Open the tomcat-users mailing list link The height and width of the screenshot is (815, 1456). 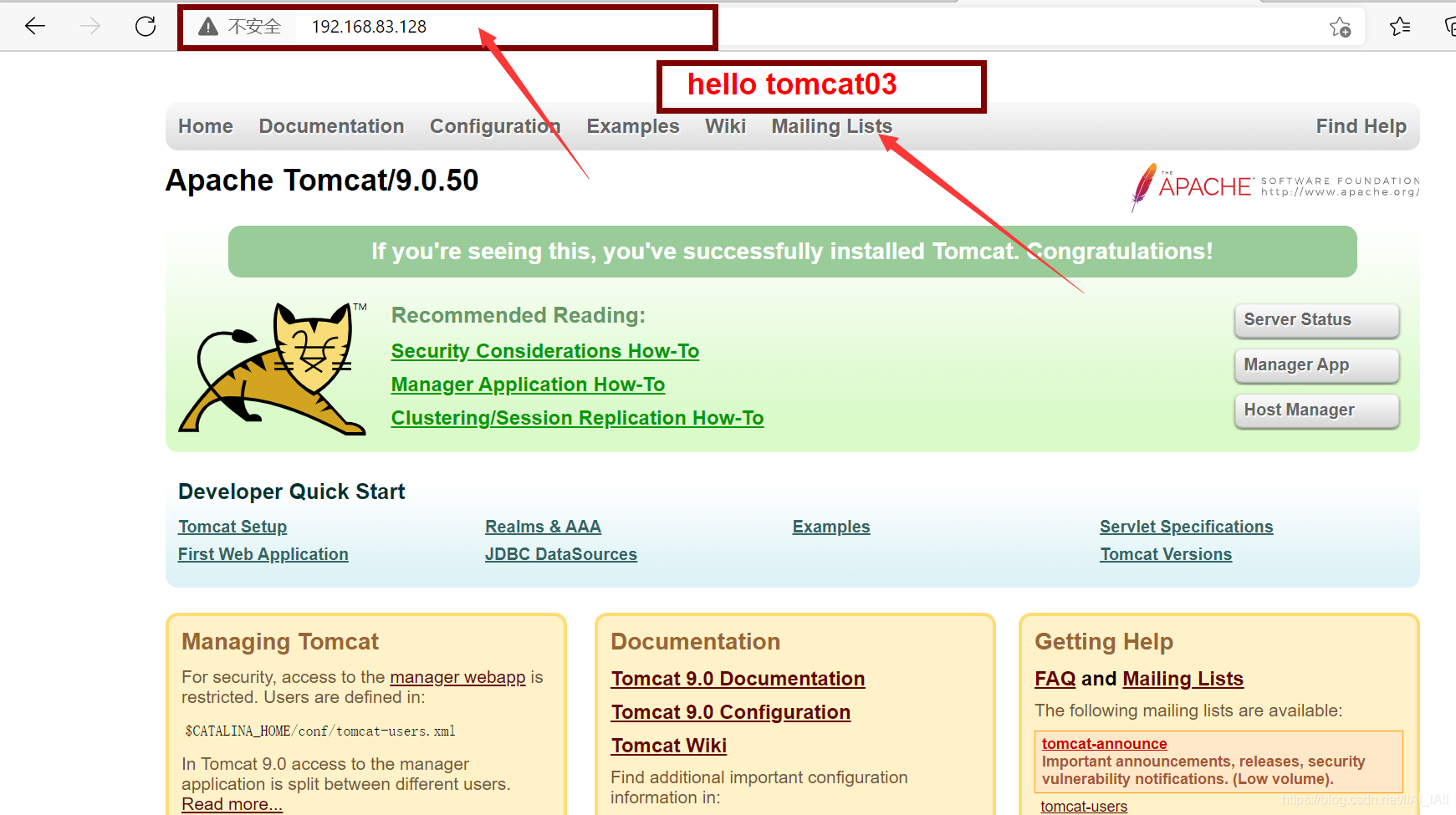coord(1084,807)
